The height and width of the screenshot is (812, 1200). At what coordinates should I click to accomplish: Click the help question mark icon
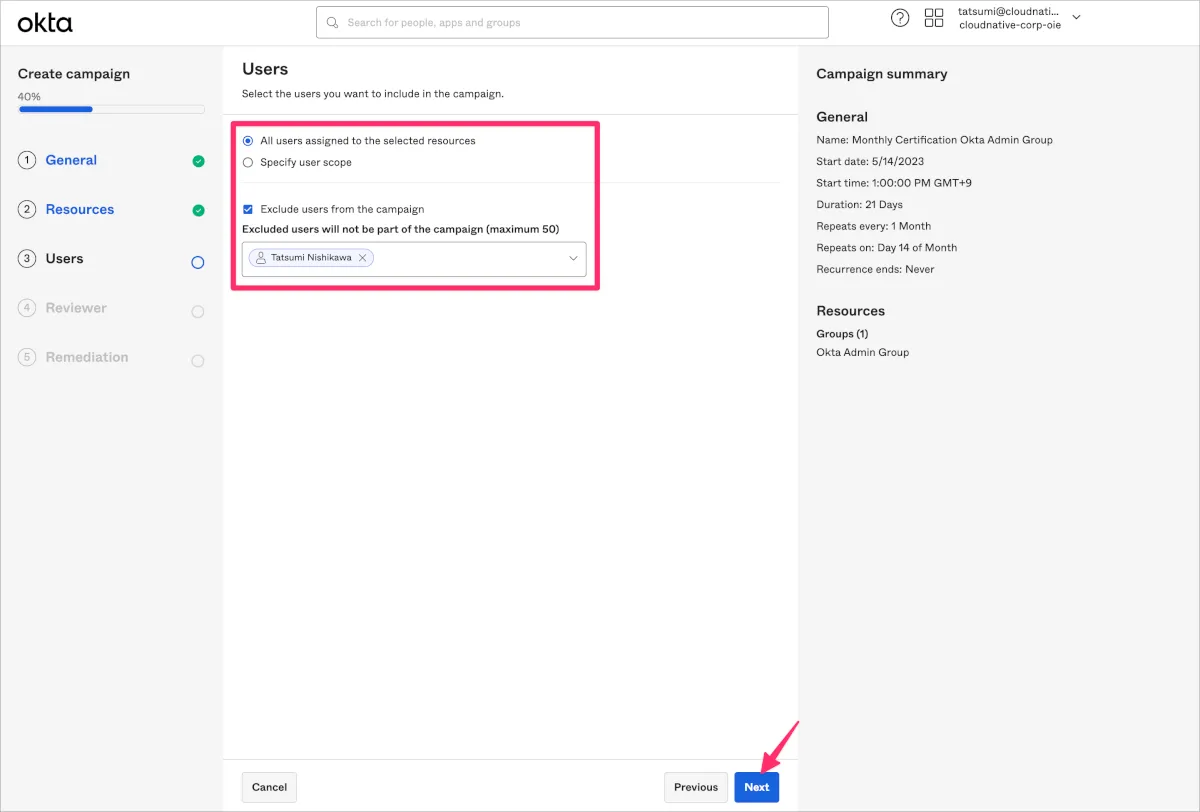click(900, 18)
